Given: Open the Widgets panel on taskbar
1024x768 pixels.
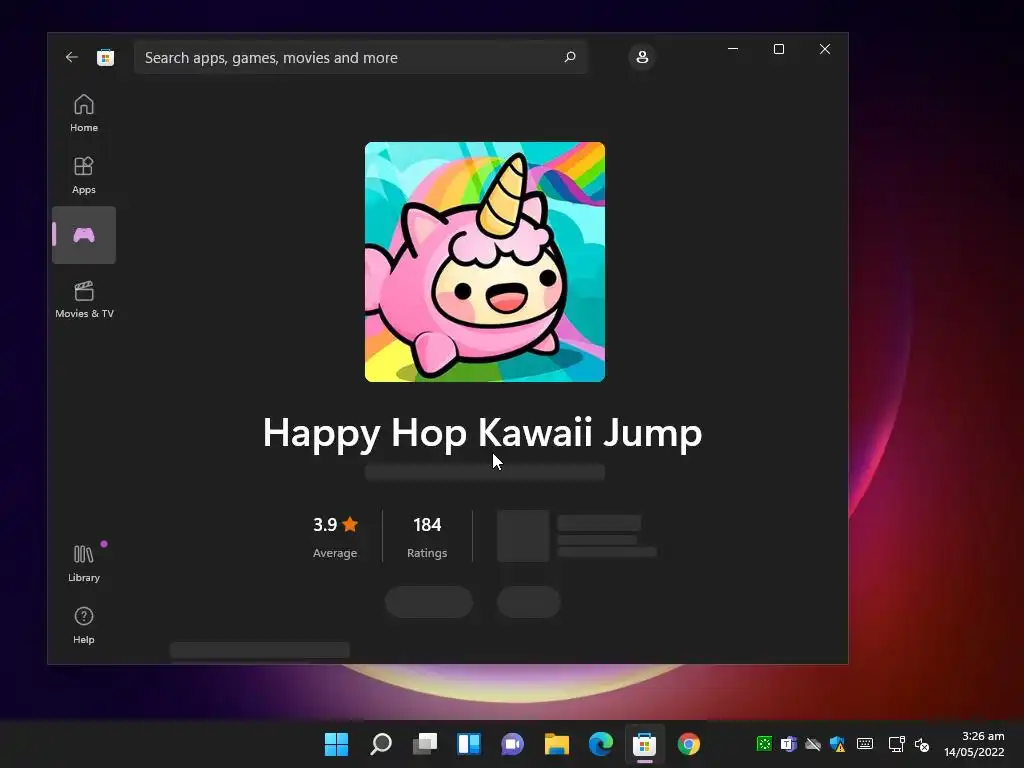Looking at the screenshot, I should [469, 744].
